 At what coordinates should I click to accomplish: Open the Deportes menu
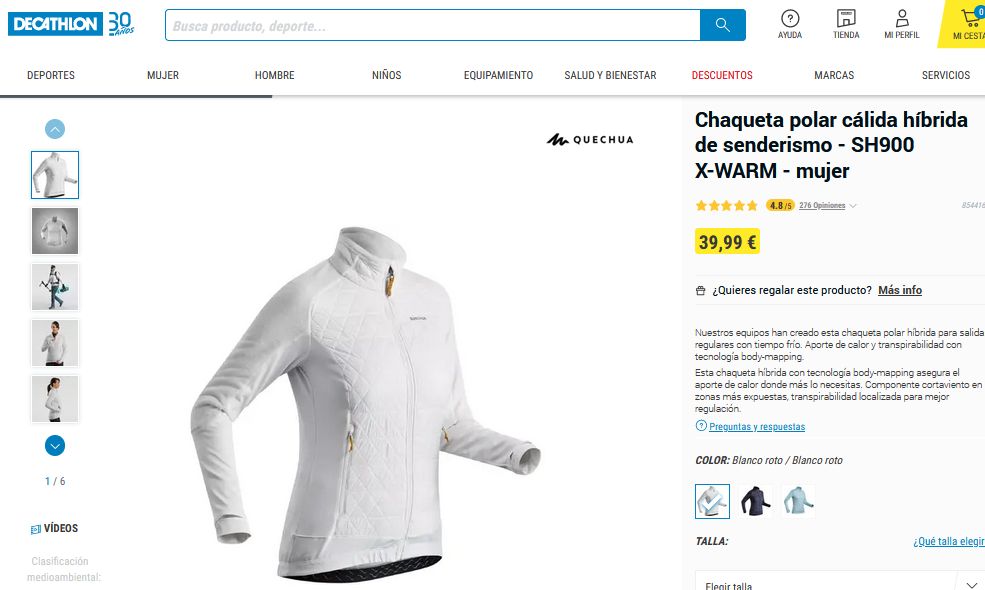pos(51,75)
